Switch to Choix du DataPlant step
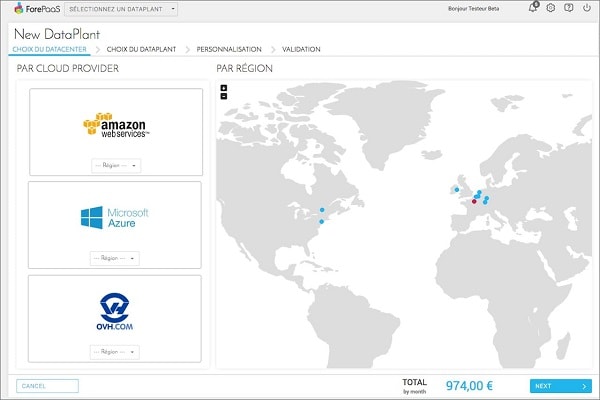The height and width of the screenshot is (400, 600). pyautogui.click(x=141, y=49)
